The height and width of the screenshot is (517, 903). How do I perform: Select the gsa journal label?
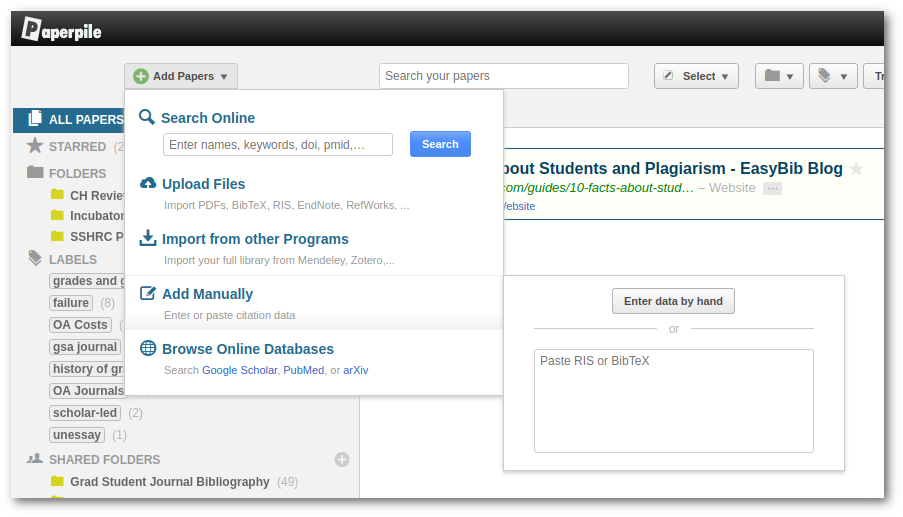click(85, 347)
